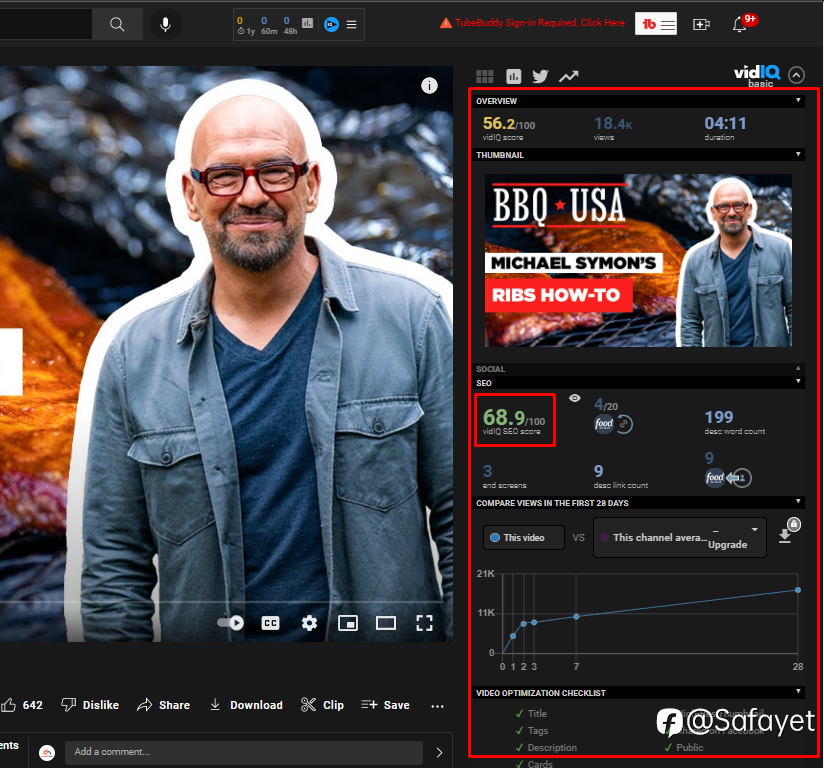Click the Upgrade label in comparison dropdown

coord(727,545)
